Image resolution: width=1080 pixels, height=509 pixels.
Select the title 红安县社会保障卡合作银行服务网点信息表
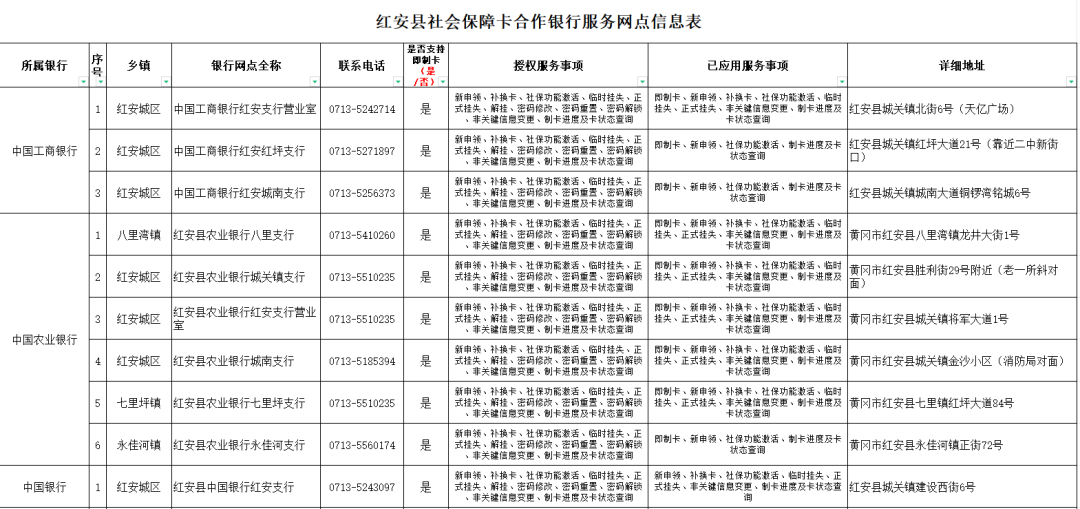tap(539, 21)
